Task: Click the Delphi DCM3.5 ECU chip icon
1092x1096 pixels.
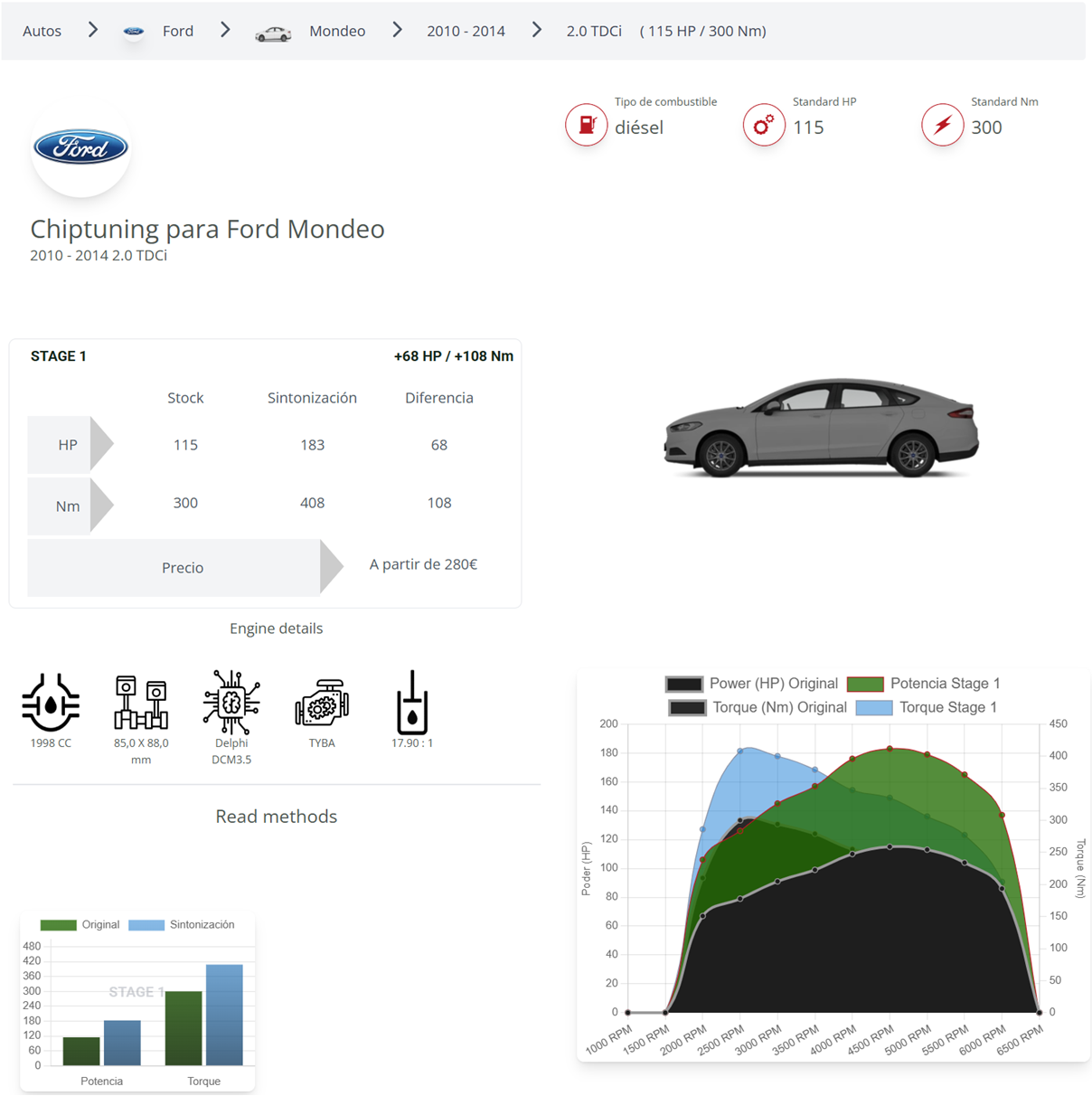Action: click(231, 702)
